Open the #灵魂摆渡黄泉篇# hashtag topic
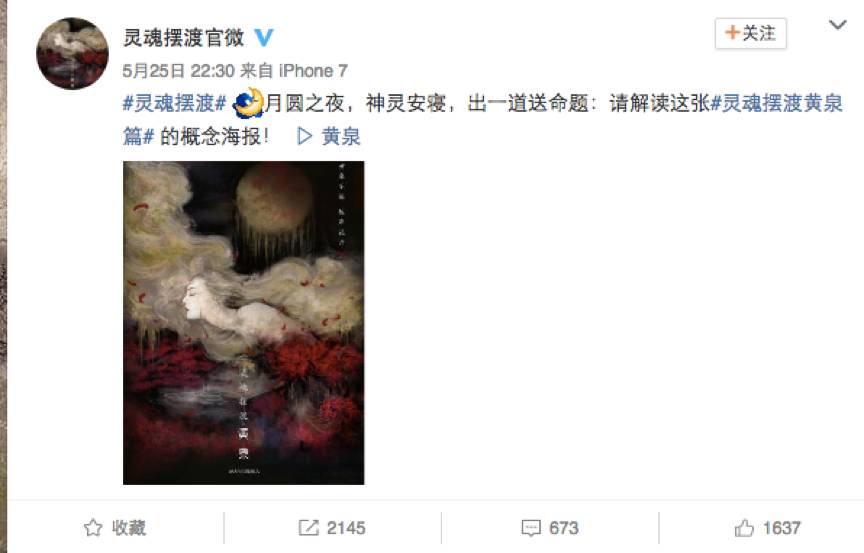Screen dimensions: 864x553 [483, 120]
